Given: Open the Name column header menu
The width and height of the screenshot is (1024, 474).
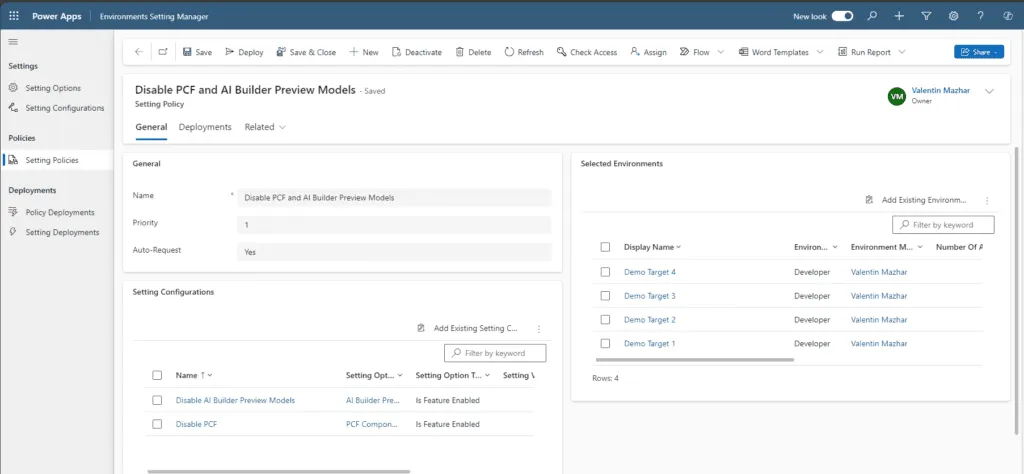Looking at the screenshot, I should point(194,375).
